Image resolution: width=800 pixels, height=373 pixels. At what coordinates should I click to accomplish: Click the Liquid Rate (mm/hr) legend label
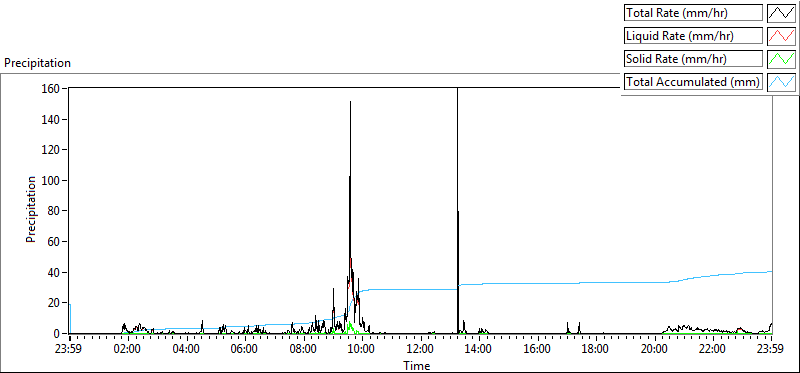[x=694, y=36]
